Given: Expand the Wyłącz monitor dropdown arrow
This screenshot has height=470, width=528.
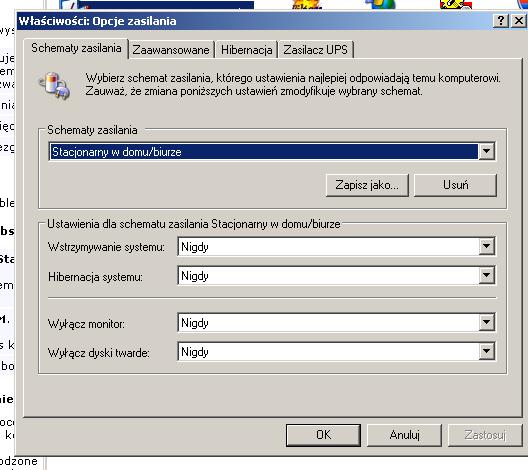Looking at the screenshot, I should pyautogui.click(x=486, y=323).
